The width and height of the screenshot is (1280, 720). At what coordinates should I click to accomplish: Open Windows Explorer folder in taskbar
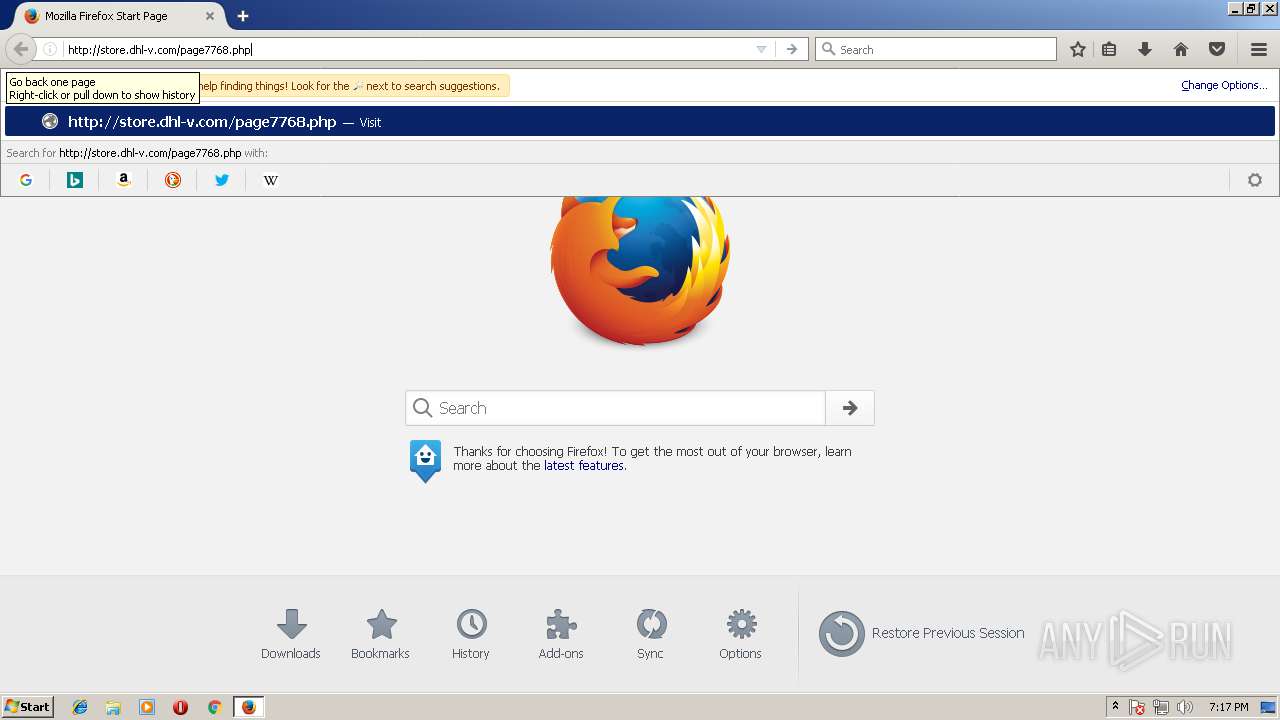coord(113,707)
